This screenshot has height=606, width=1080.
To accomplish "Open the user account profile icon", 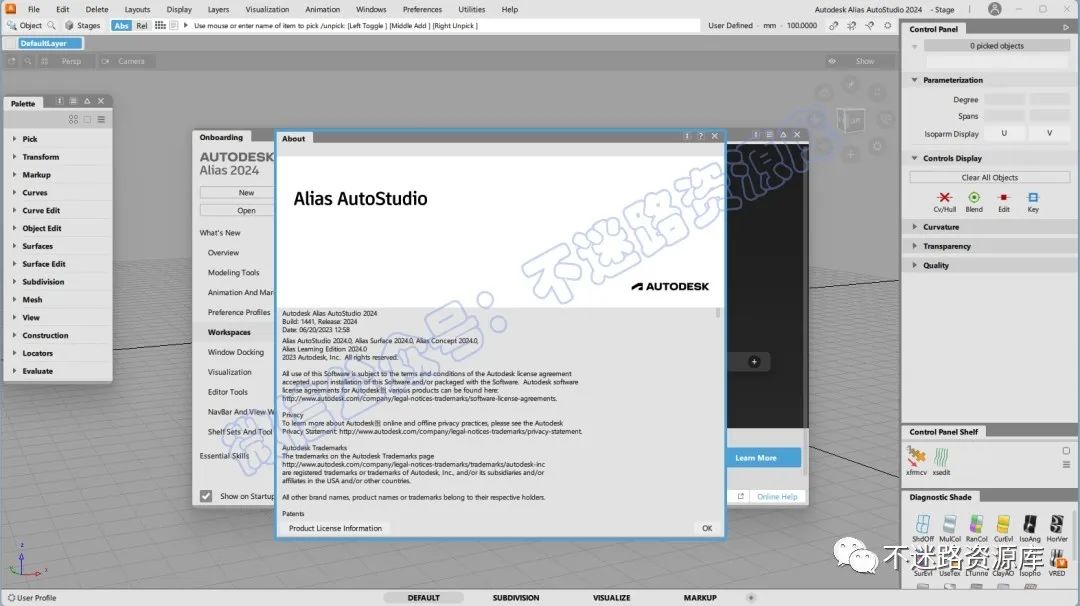I will [994, 9].
